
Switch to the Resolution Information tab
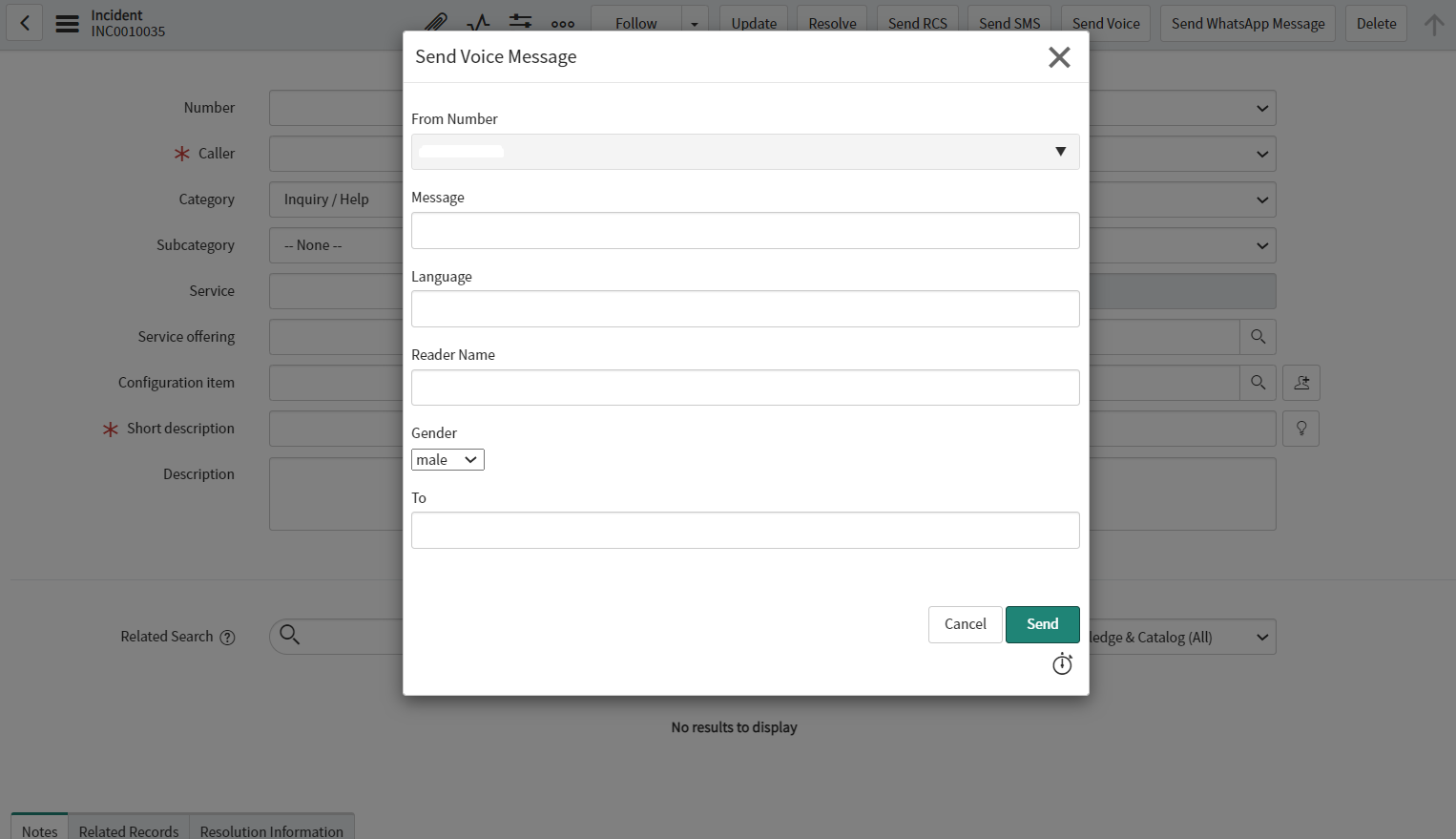coord(272,830)
